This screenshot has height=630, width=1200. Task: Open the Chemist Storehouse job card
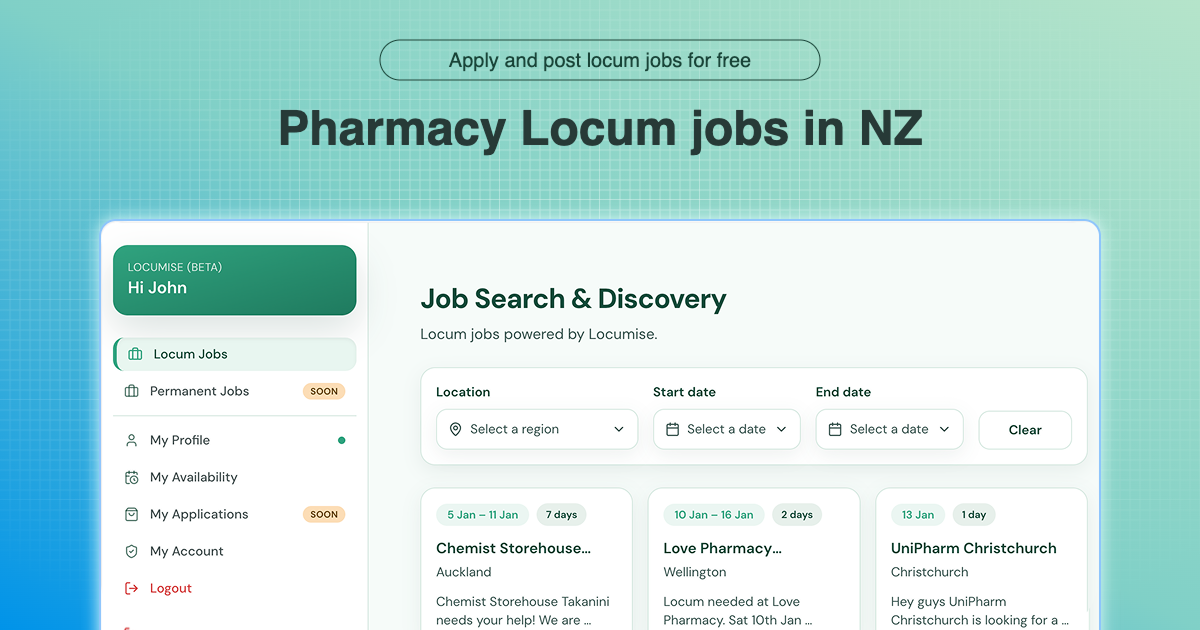526,559
